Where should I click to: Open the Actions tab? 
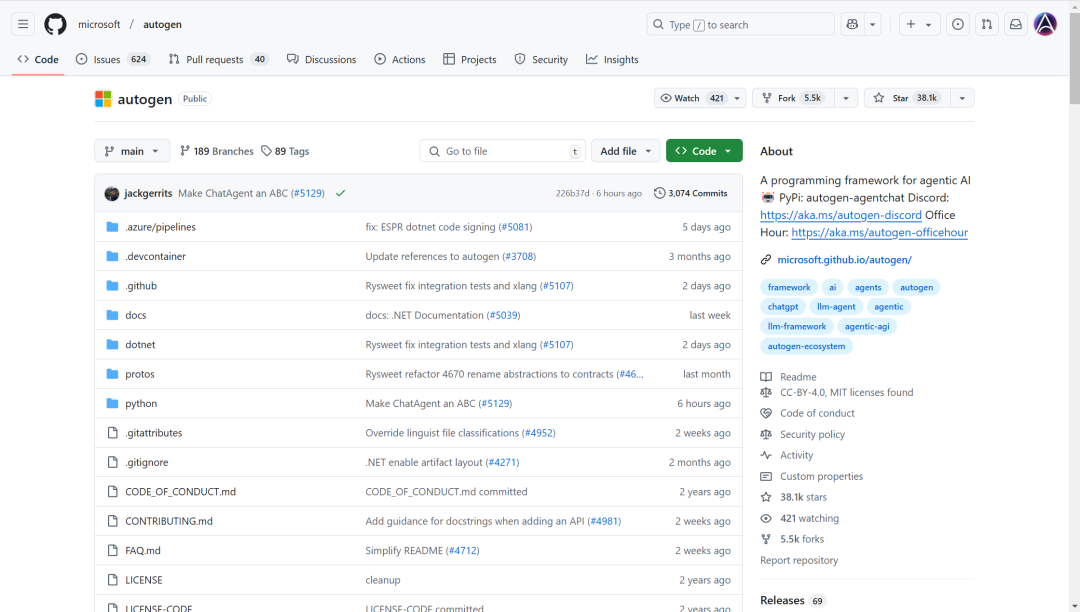coord(400,59)
